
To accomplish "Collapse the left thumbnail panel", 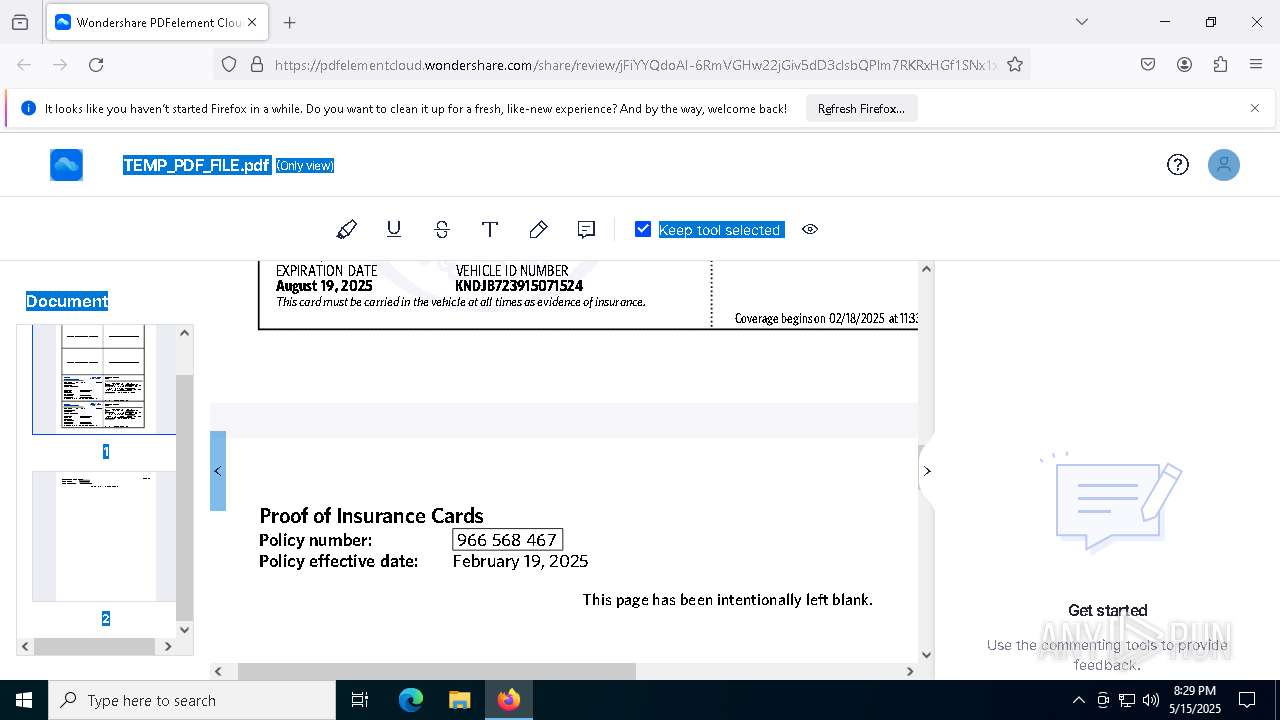I will (x=218, y=471).
